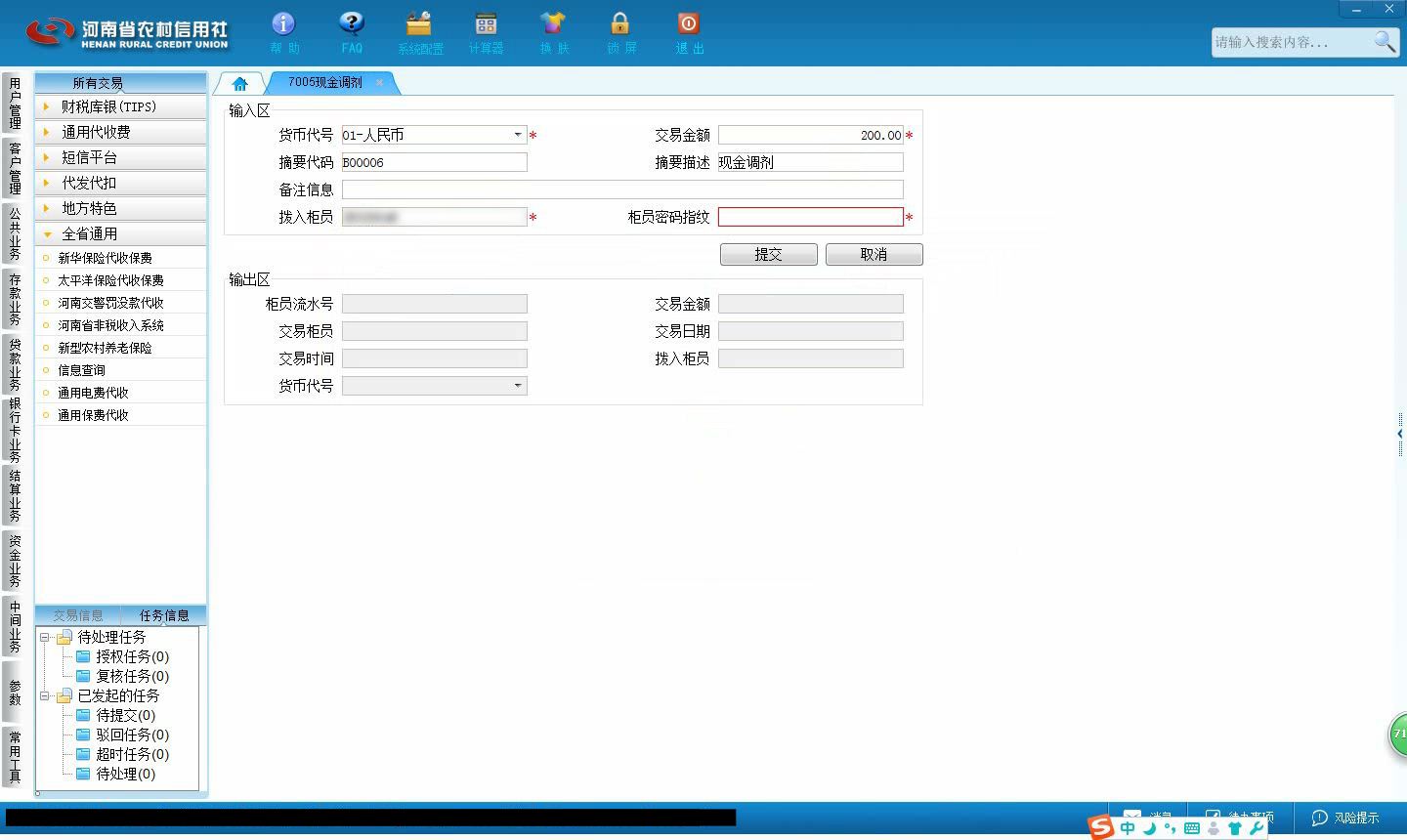This screenshot has height=840, width=1407.
Task: Toggle Sogou 中 Chinese/English mode
Action: point(1129,828)
